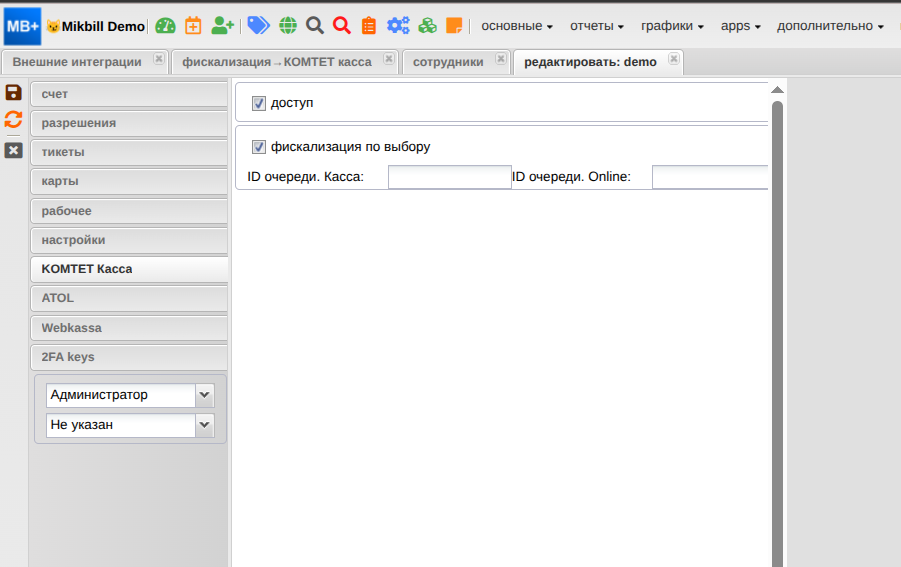Open the карты section
Image resolution: width=901 pixels, height=567 pixels.
[129, 181]
